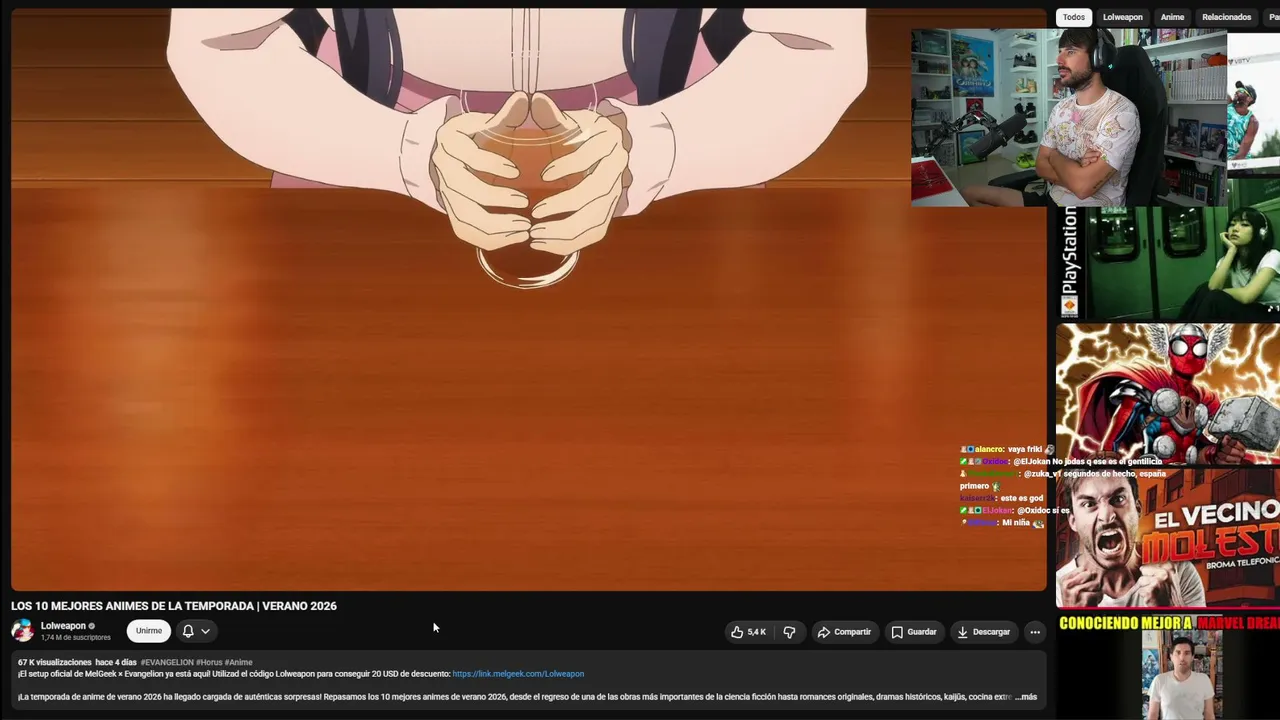This screenshot has height=720, width=1280.
Task: Select the Anime filter chip
Action: [1172, 17]
